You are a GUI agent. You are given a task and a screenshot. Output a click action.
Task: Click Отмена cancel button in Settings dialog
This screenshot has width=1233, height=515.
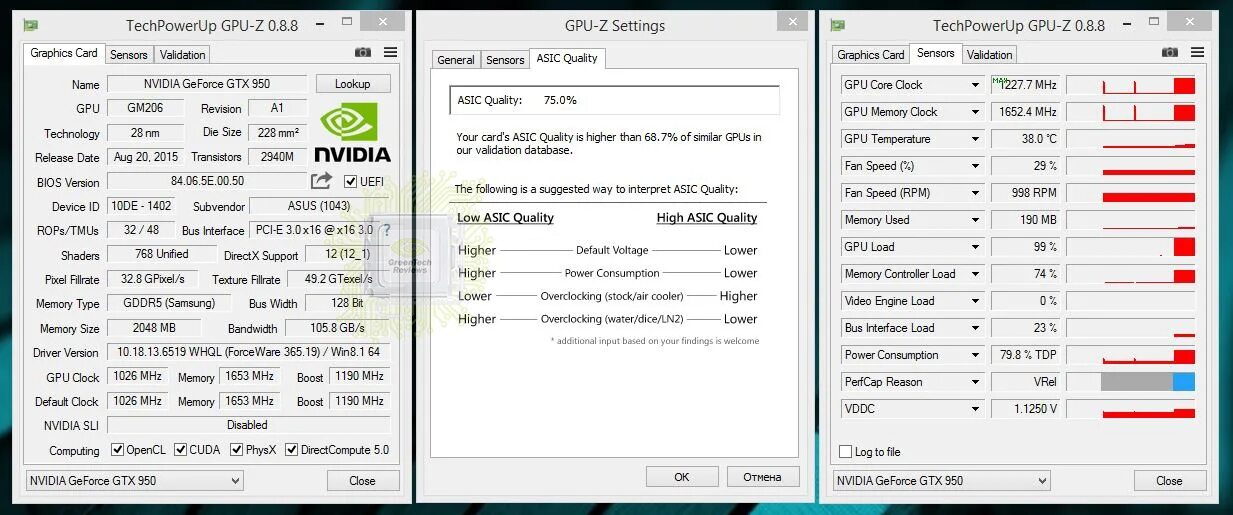tap(763, 477)
